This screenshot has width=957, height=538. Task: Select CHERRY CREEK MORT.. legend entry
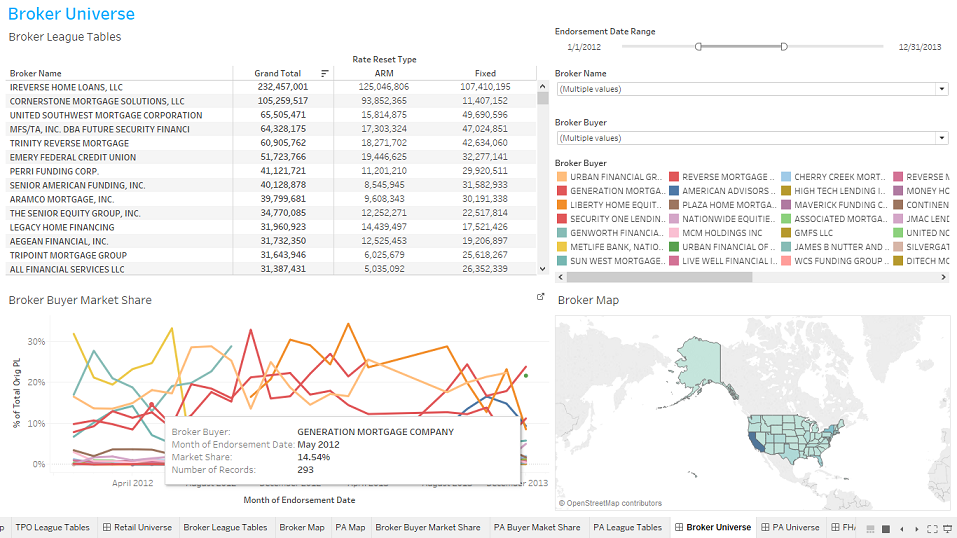[x=834, y=177]
